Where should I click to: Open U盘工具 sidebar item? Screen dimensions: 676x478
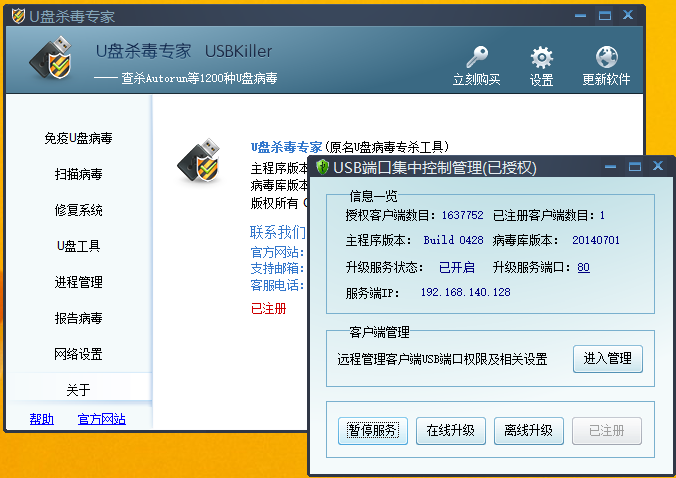(78, 246)
